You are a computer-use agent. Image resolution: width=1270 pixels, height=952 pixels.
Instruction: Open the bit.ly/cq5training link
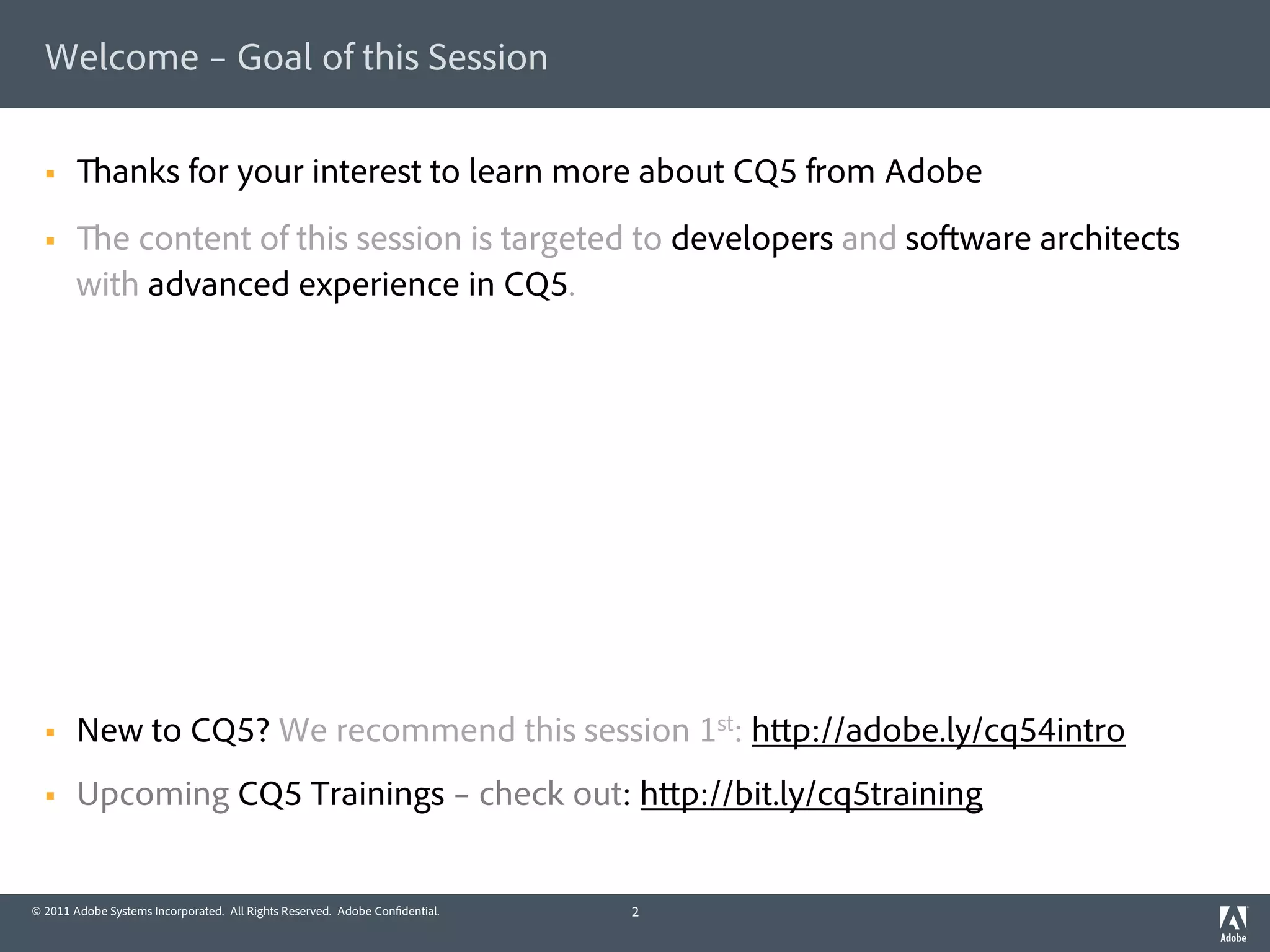811,793
